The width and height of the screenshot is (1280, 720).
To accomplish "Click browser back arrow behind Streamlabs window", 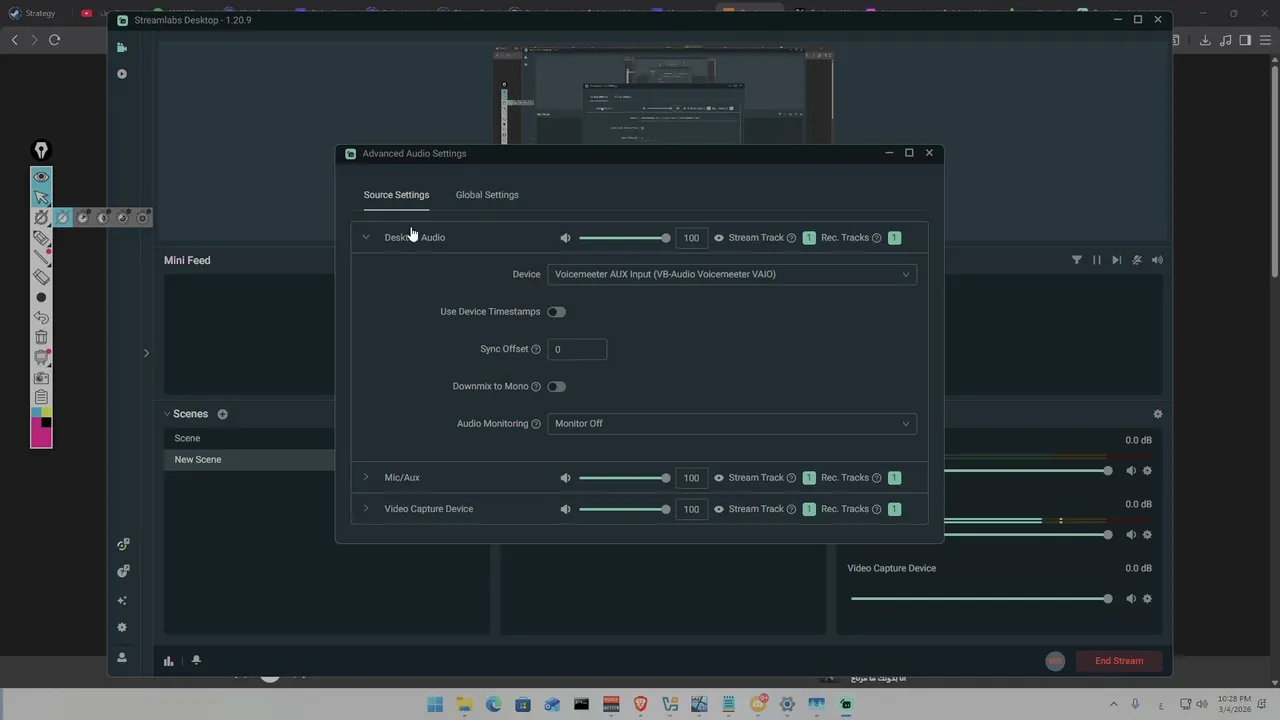I will pos(15,40).
